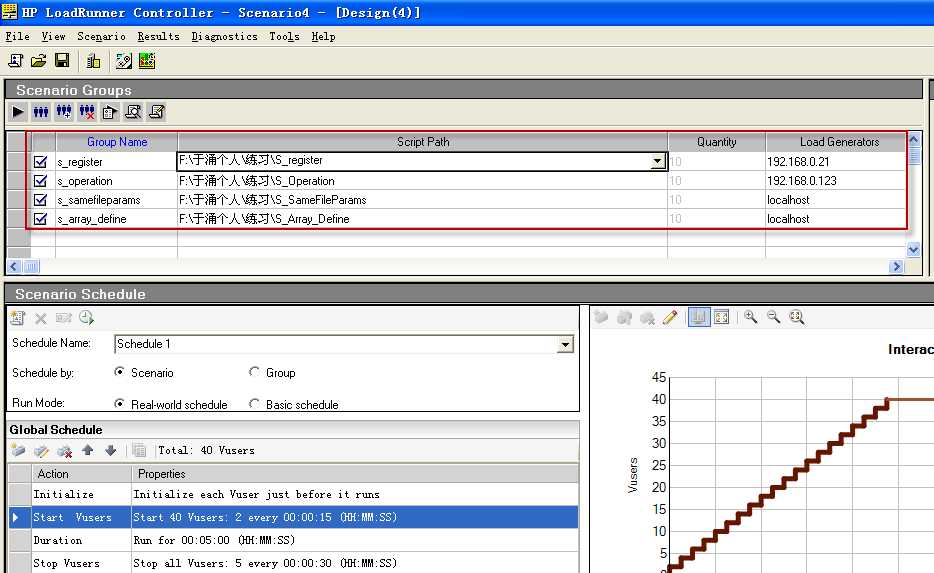This screenshot has width=934, height=573.
Task: Click the zoom-to-fit magnifier icon
Action: point(796,317)
